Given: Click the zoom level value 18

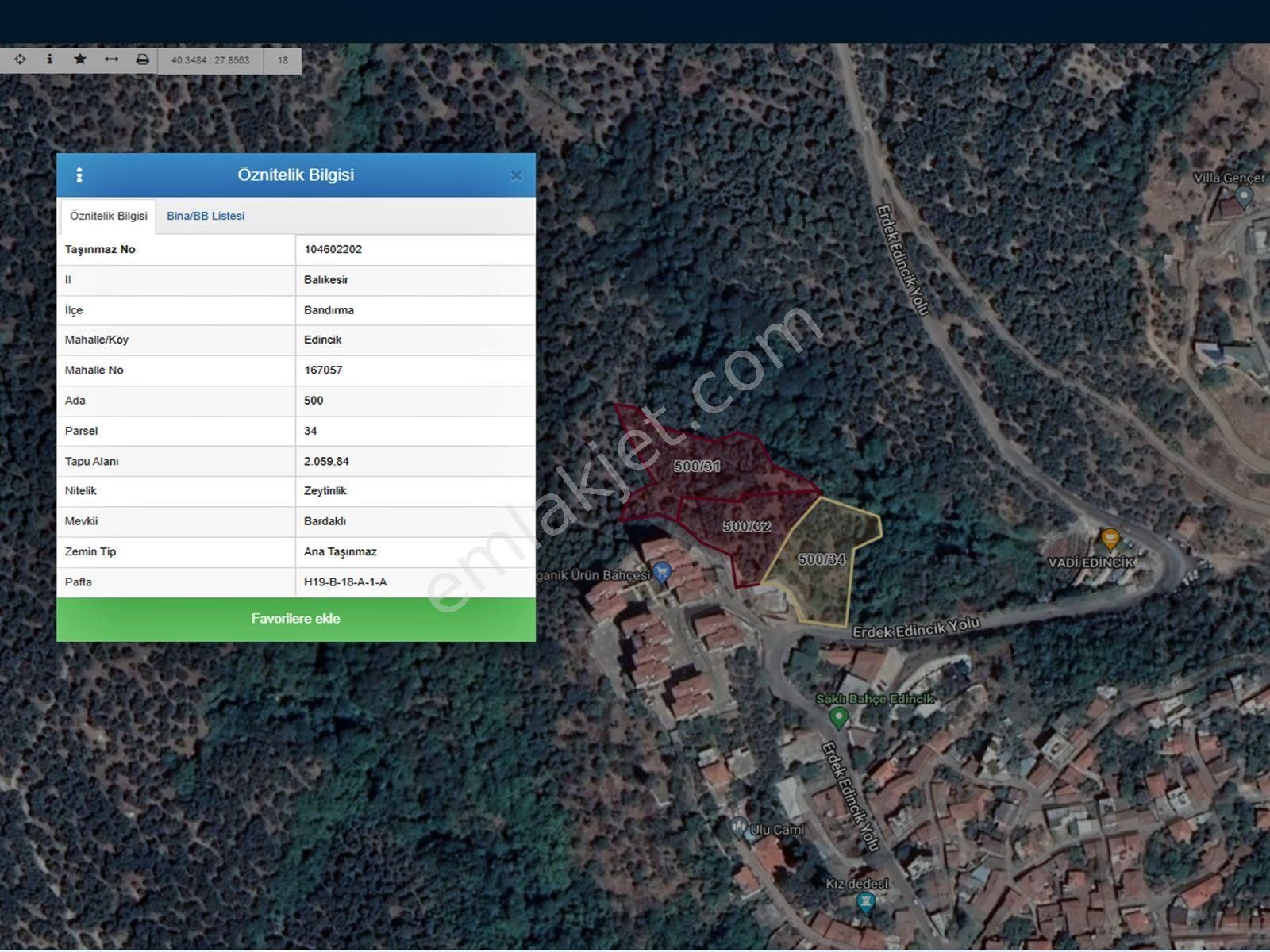Looking at the screenshot, I should point(283,60).
